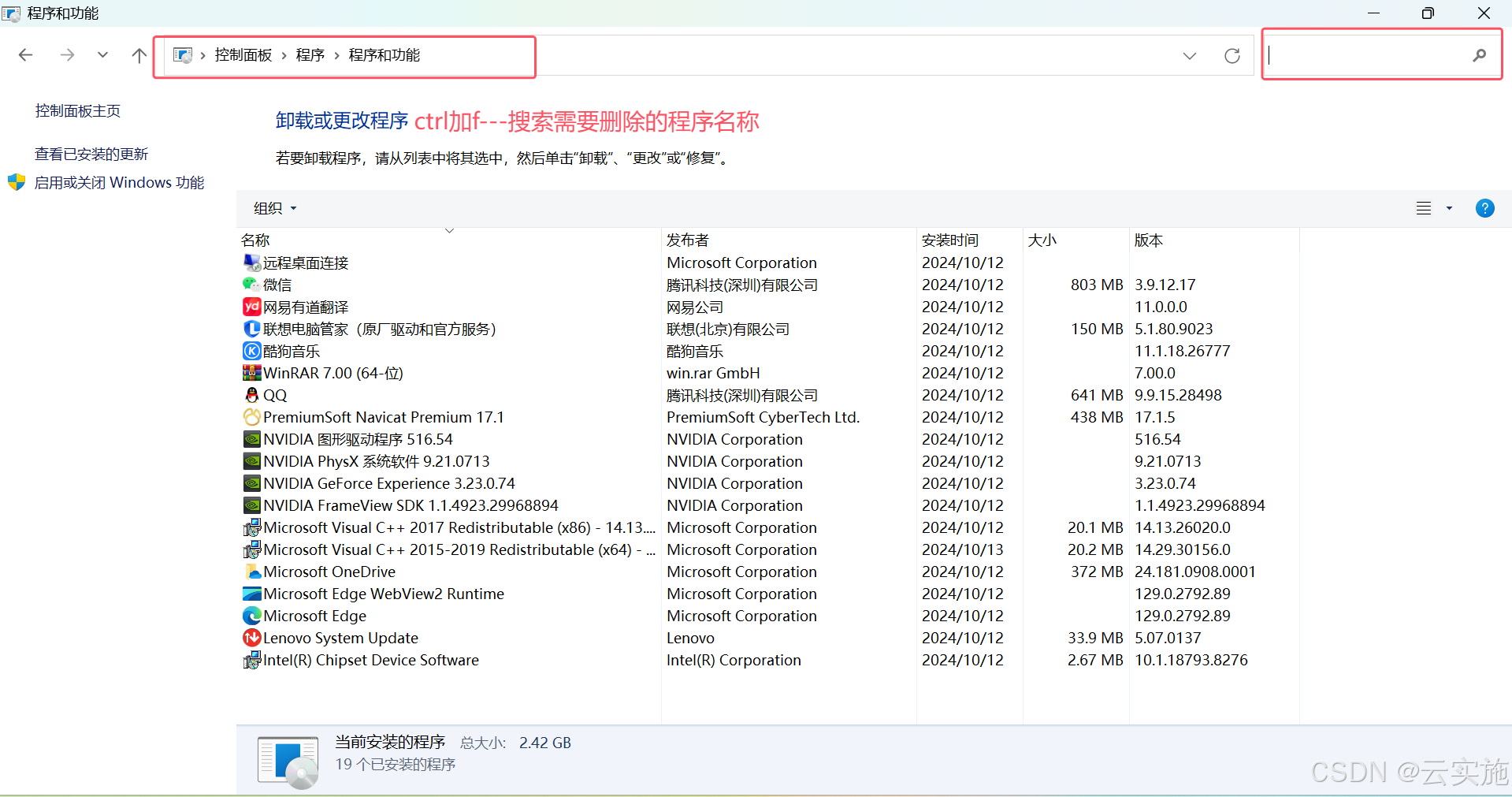Sort by 版本 column header
The height and width of the screenshot is (797, 1512).
[x=1149, y=240]
